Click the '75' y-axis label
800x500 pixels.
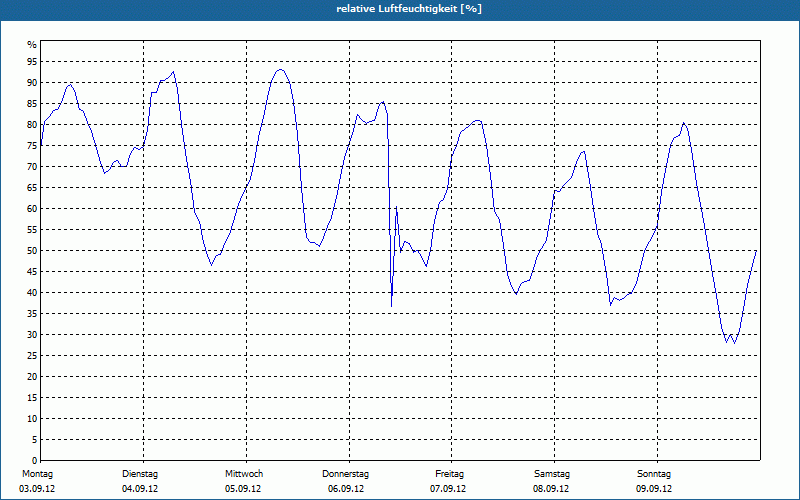(x=32, y=146)
